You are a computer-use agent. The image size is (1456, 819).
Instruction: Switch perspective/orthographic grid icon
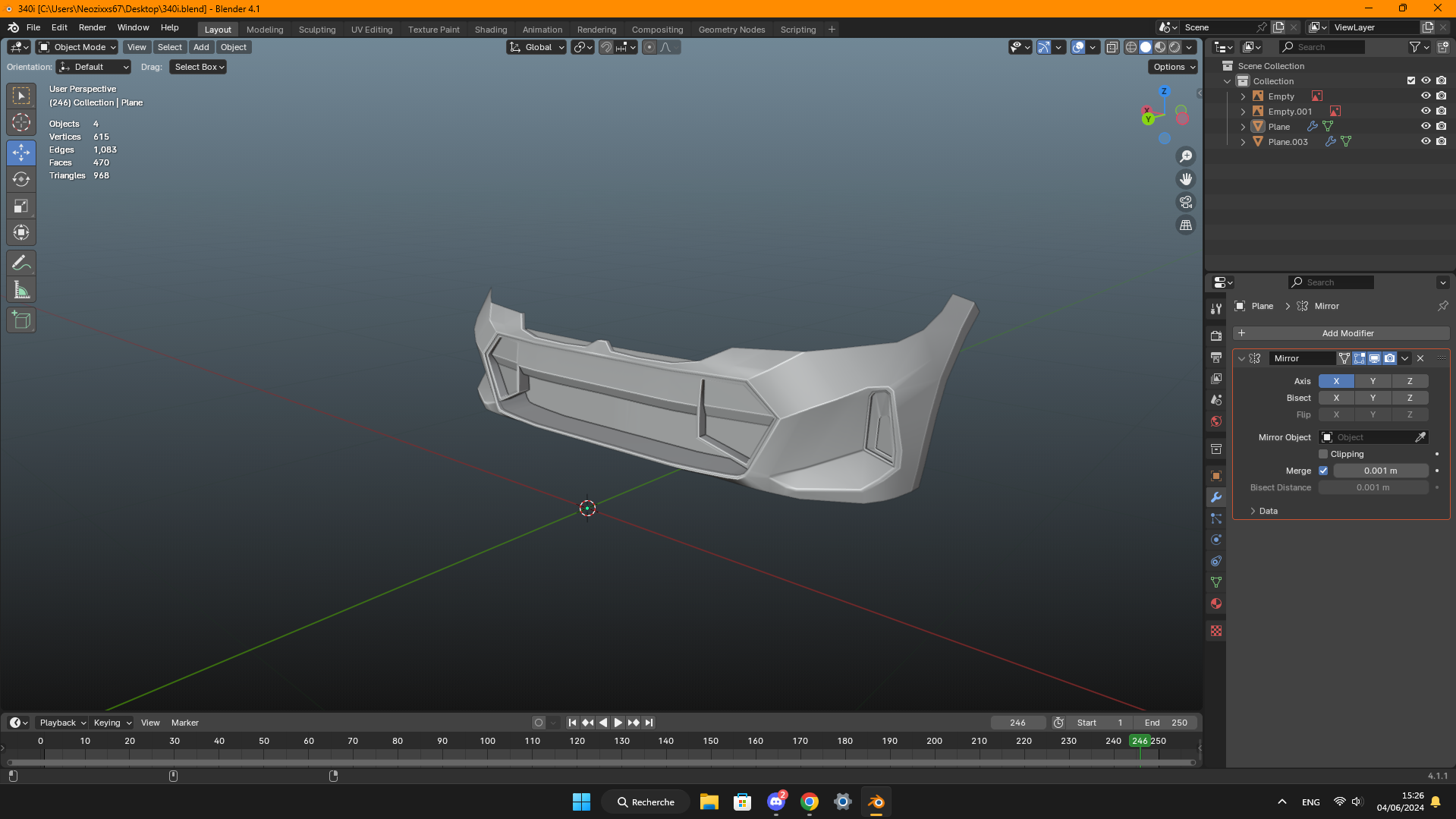point(1186,225)
